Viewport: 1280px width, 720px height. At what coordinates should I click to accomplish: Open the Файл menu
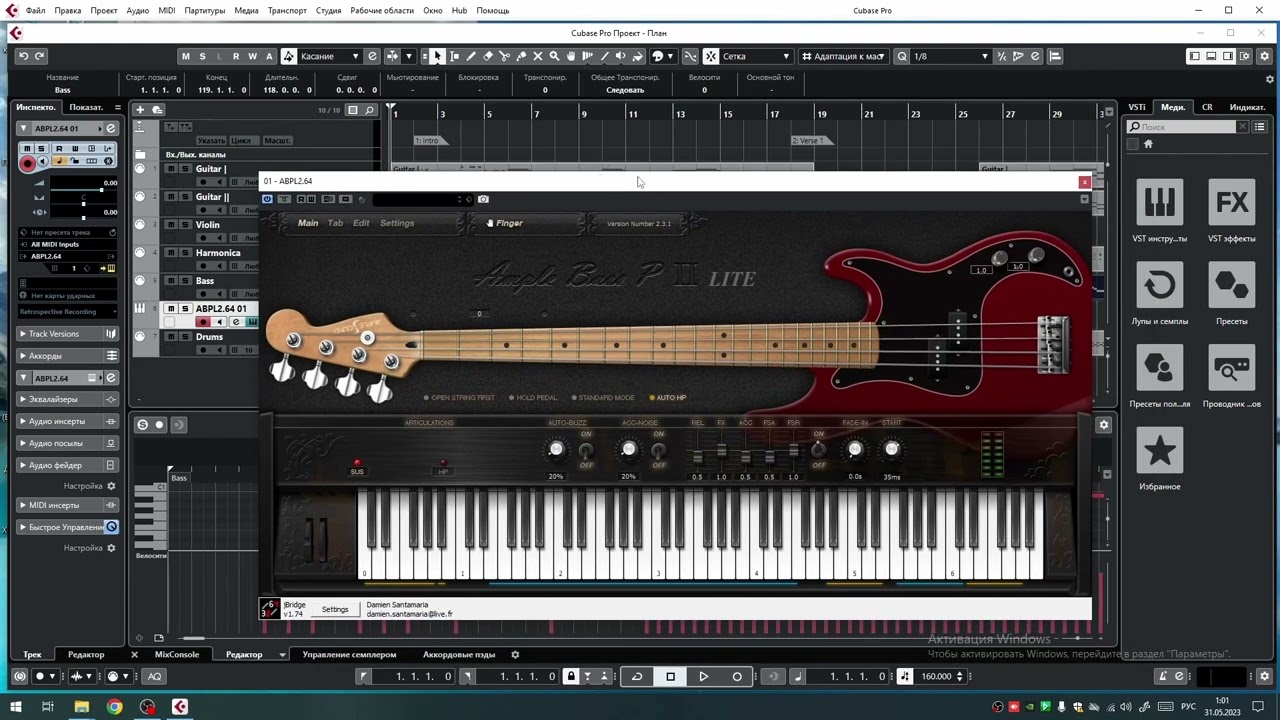(x=35, y=10)
